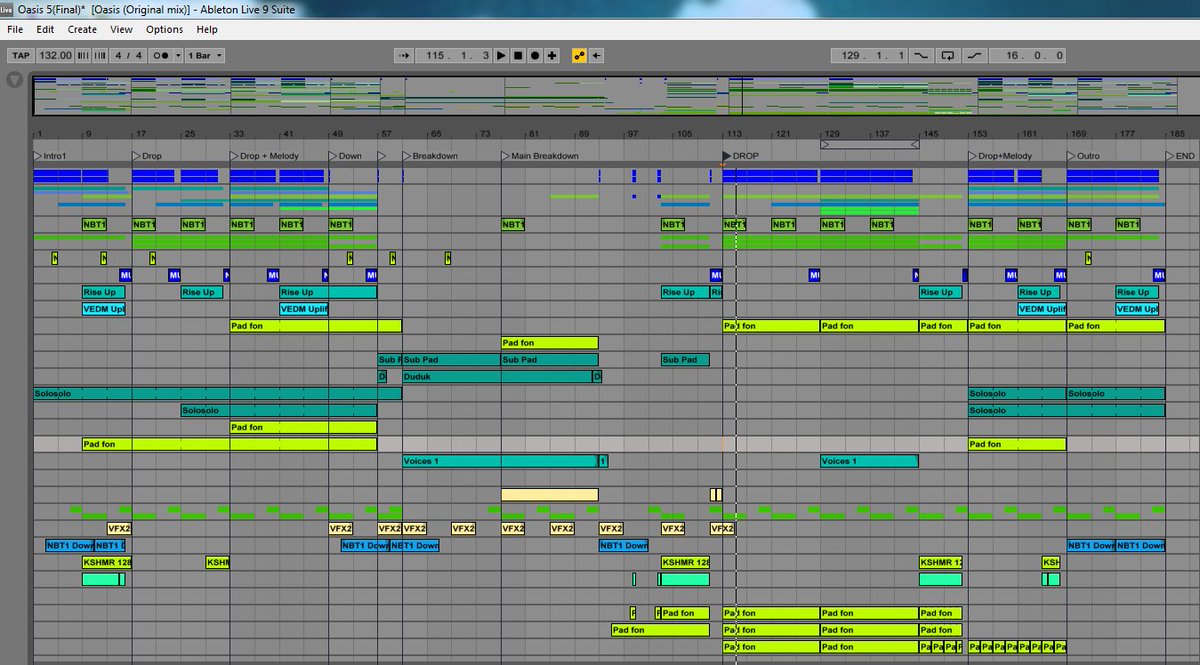The height and width of the screenshot is (665, 1200).
Task: Toggle the Punch-Out switch
Action: pyautogui.click(x=976, y=56)
